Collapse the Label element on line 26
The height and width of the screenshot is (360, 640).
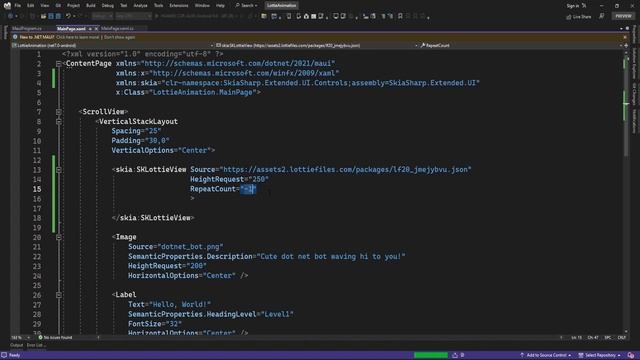[x=59, y=295]
